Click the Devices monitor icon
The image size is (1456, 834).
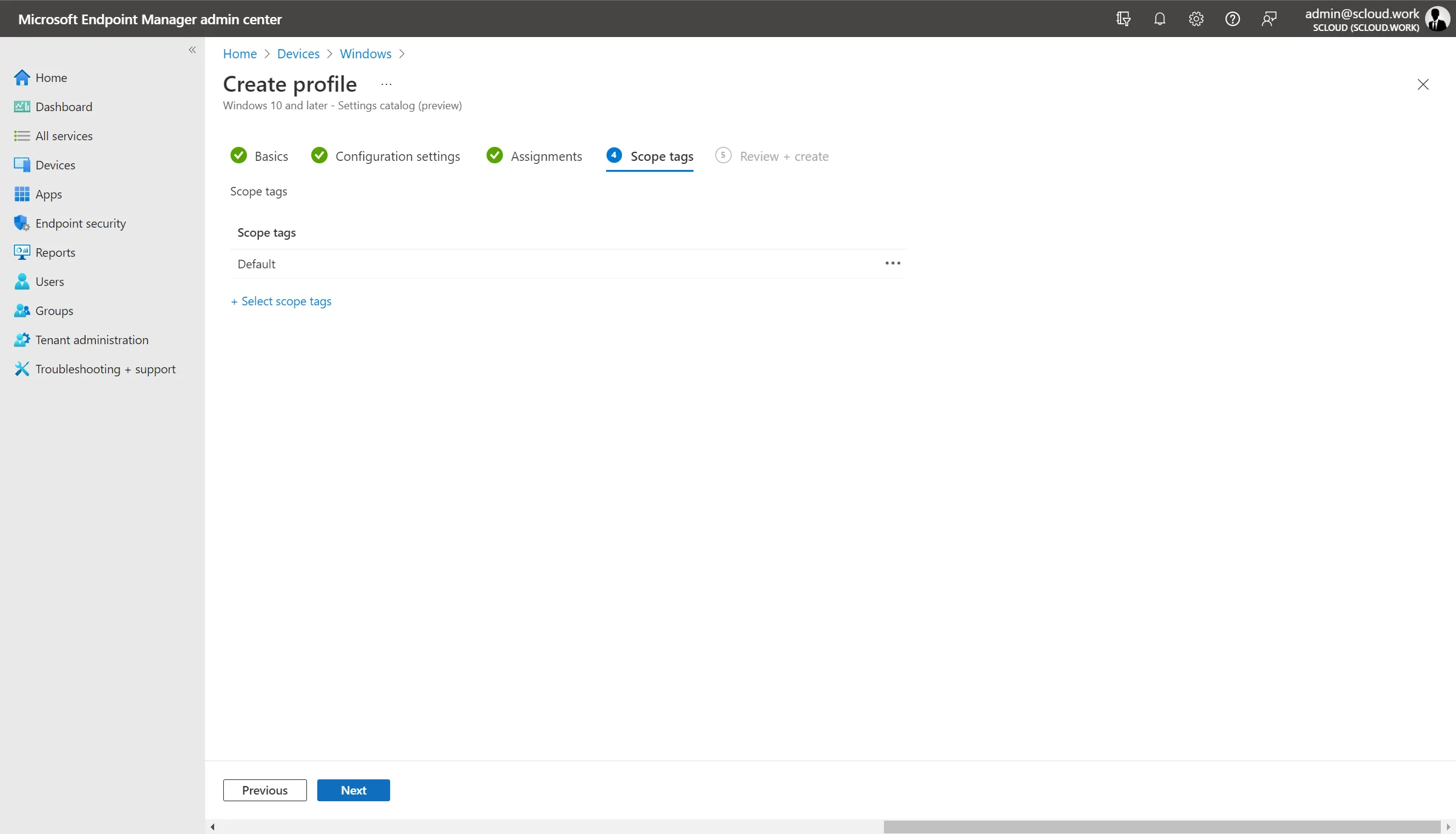[x=22, y=165]
